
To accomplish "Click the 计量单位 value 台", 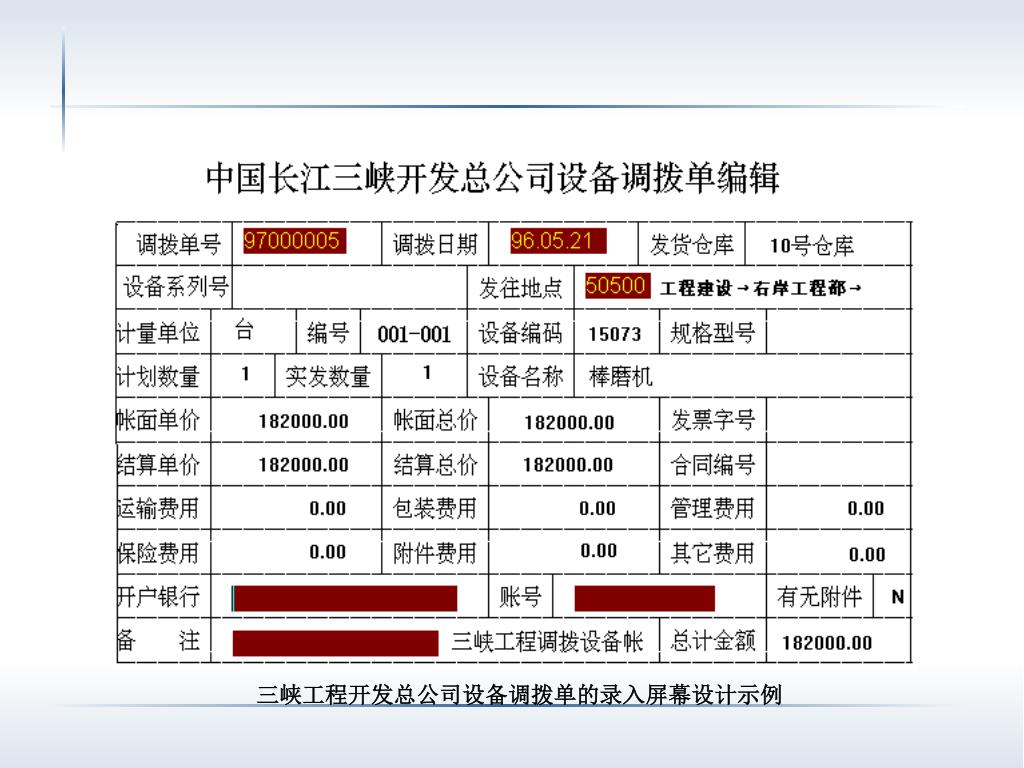I will [244, 330].
